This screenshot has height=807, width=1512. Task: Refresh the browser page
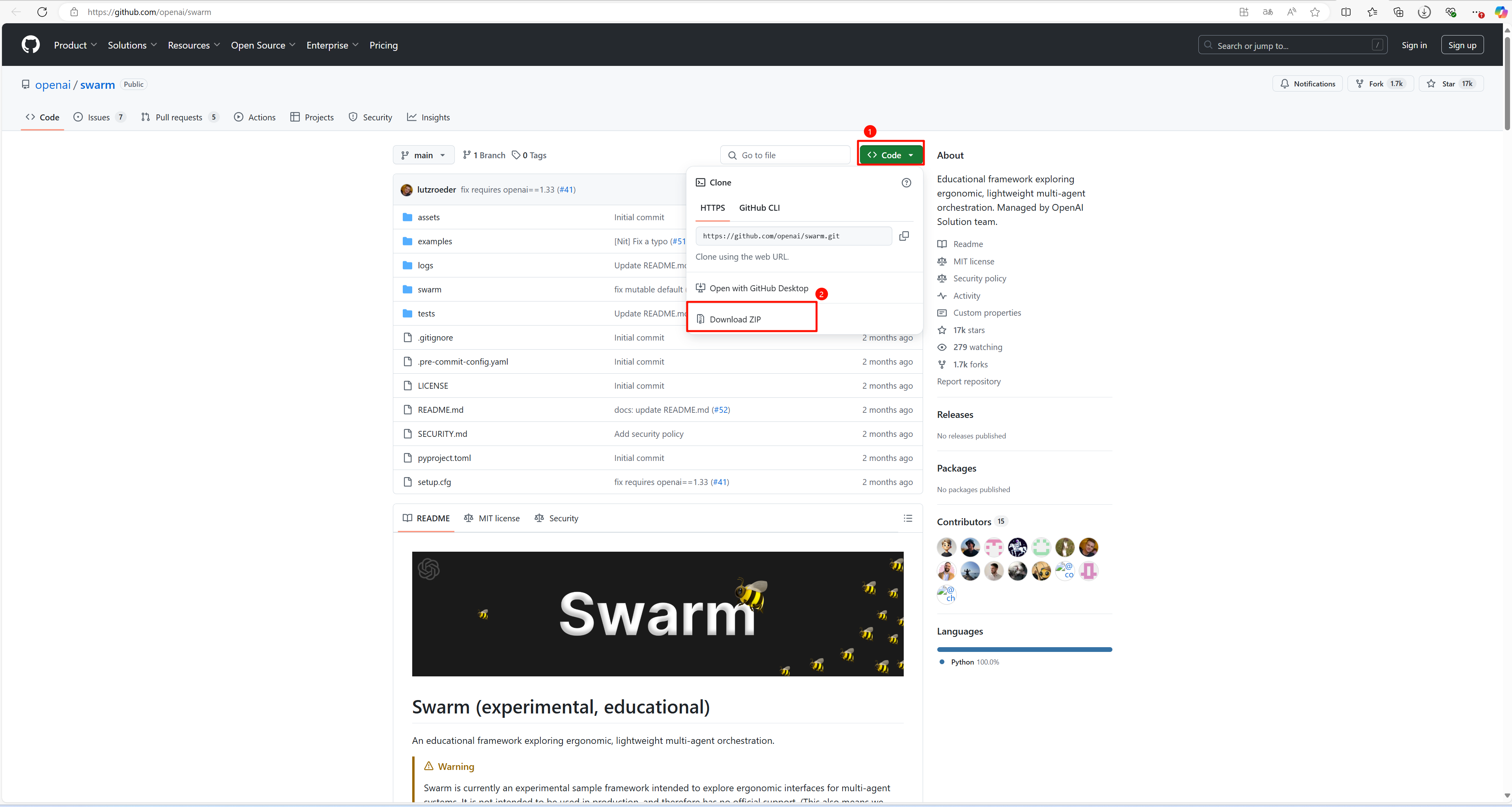[x=42, y=12]
